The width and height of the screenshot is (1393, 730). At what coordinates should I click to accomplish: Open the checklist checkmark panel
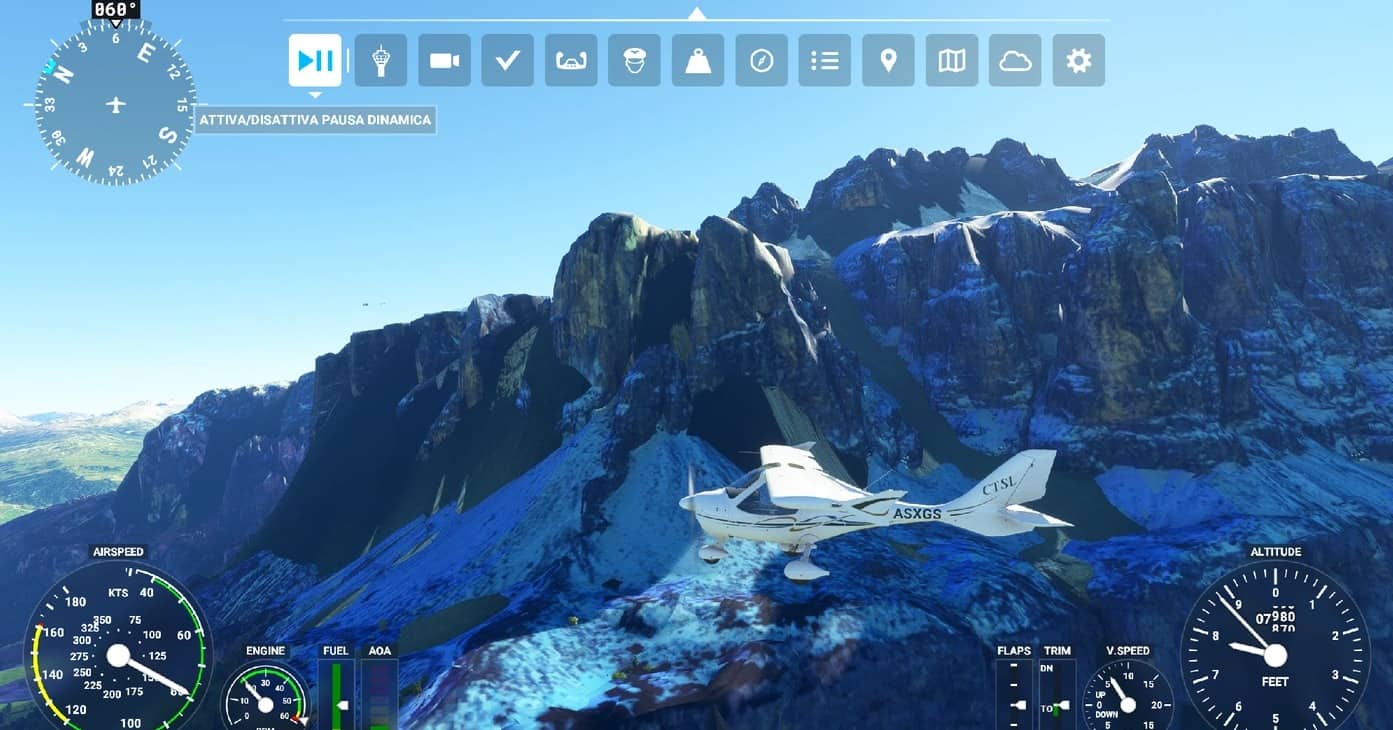(x=507, y=60)
